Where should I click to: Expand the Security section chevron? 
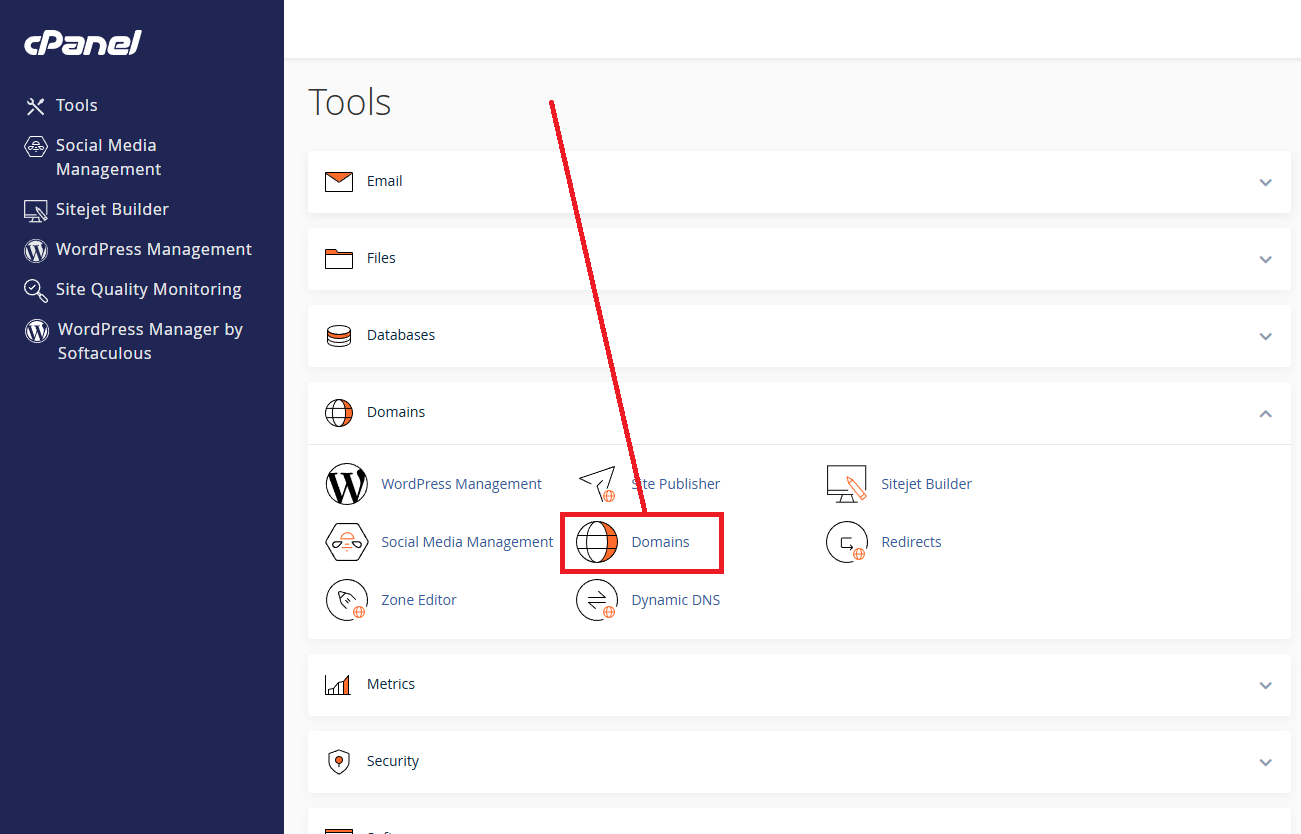[1266, 763]
